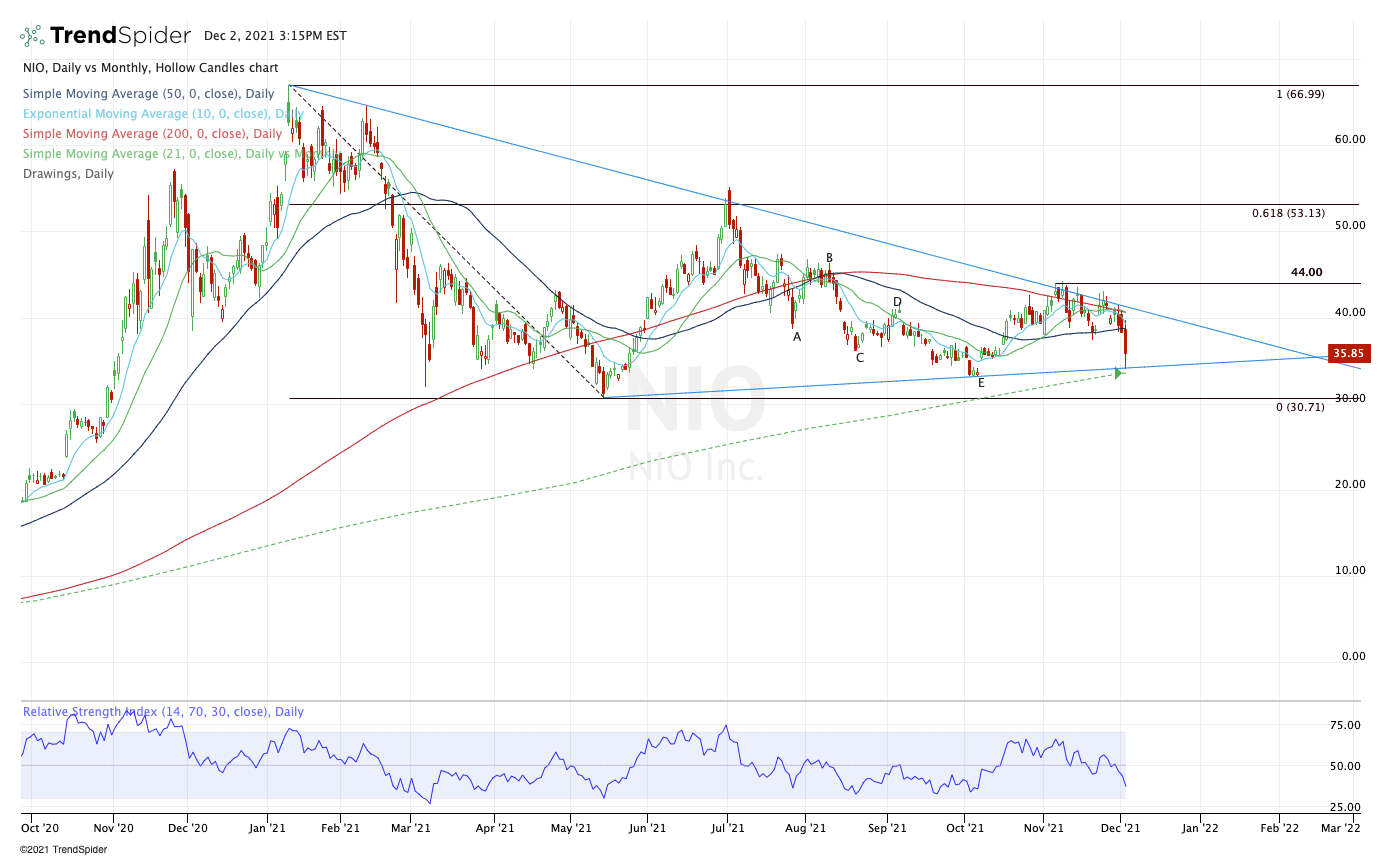Image resolution: width=1391 pixels, height=859 pixels.
Task: Click the Jan '21 time axis label
Action: [x=266, y=827]
